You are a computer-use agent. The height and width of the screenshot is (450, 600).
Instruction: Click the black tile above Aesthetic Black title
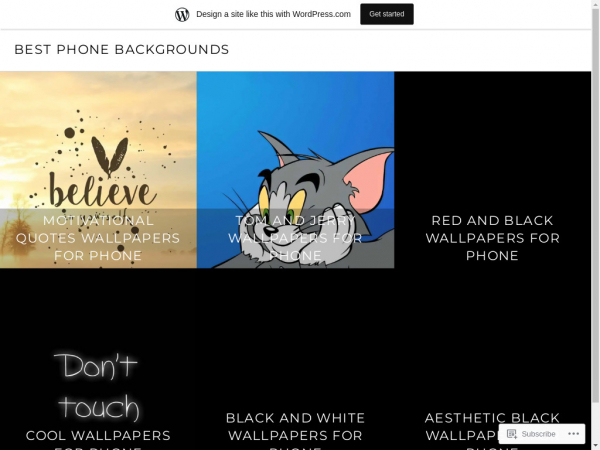(x=492, y=339)
